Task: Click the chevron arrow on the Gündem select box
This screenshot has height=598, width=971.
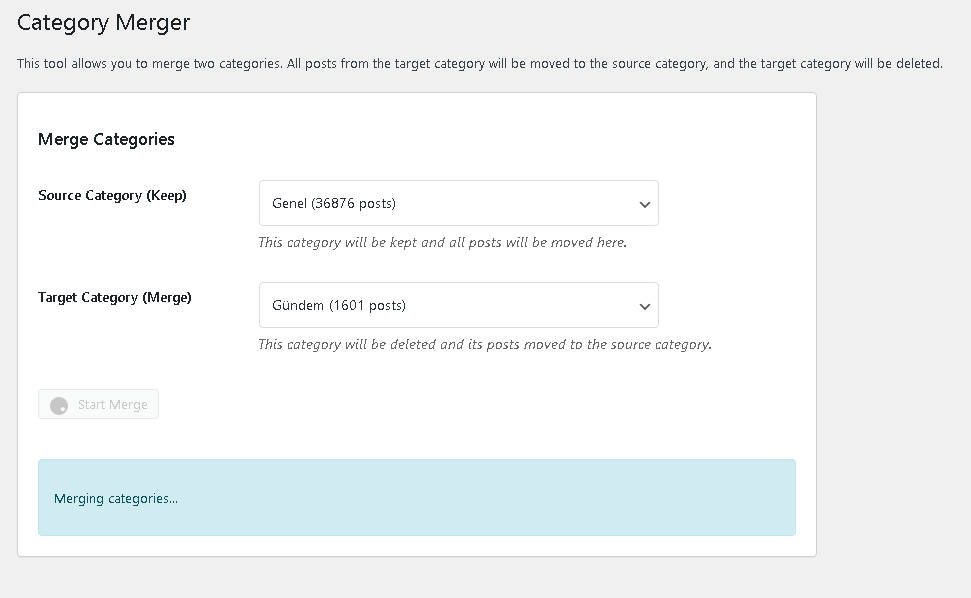Action: click(644, 306)
